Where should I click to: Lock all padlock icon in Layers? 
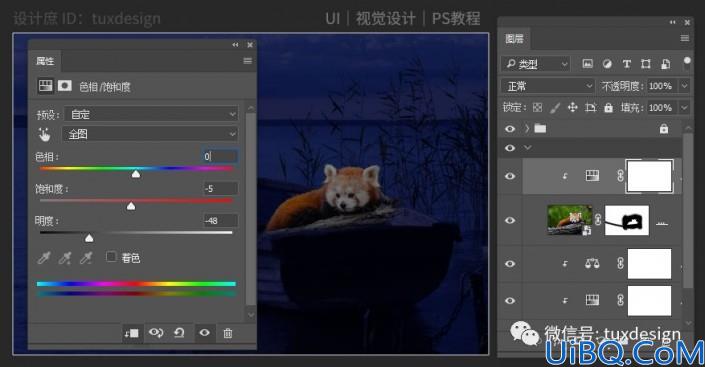click(x=608, y=107)
